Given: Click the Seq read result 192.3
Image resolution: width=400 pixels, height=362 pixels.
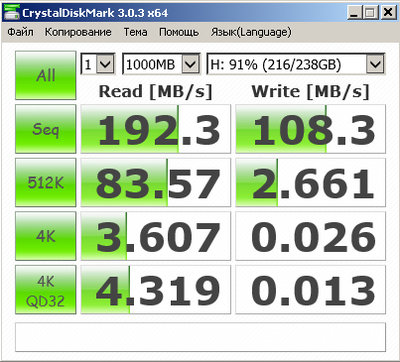Looking at the screenshot, I should click(x=156, y=129).
